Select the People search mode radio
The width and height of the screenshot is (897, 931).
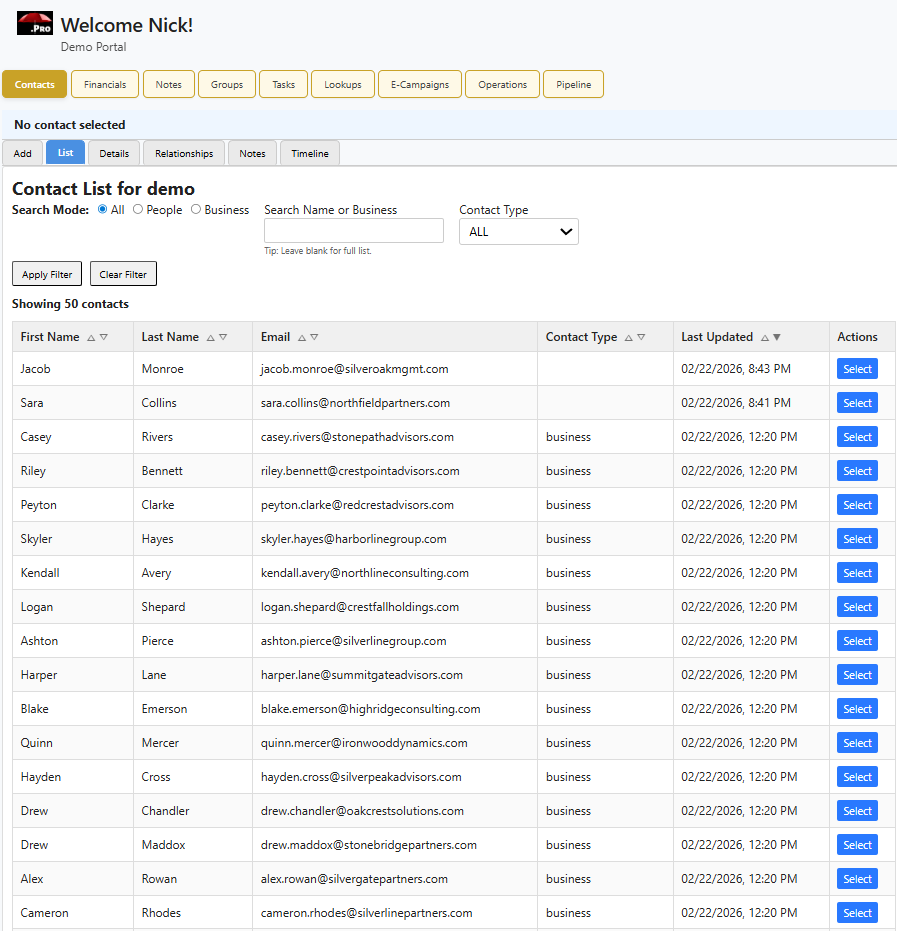coord(138,209)
